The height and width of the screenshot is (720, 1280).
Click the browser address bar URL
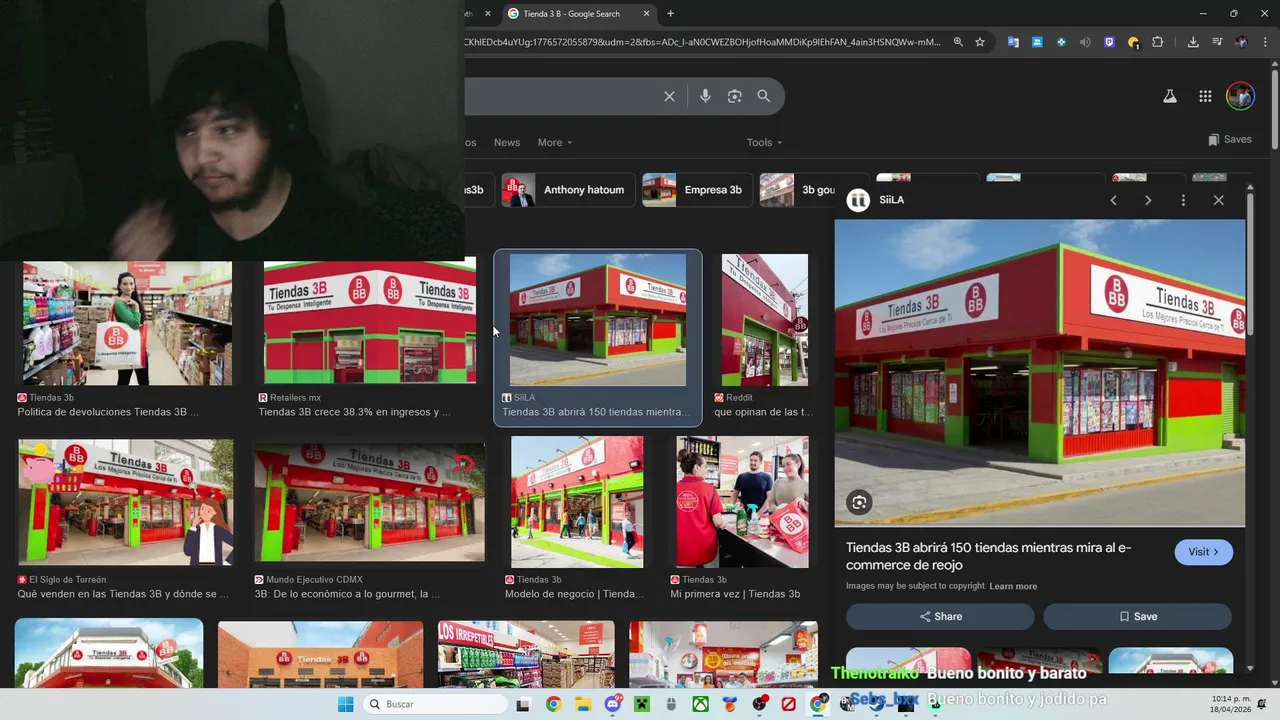pyautogui.click(x=702, y=42)
